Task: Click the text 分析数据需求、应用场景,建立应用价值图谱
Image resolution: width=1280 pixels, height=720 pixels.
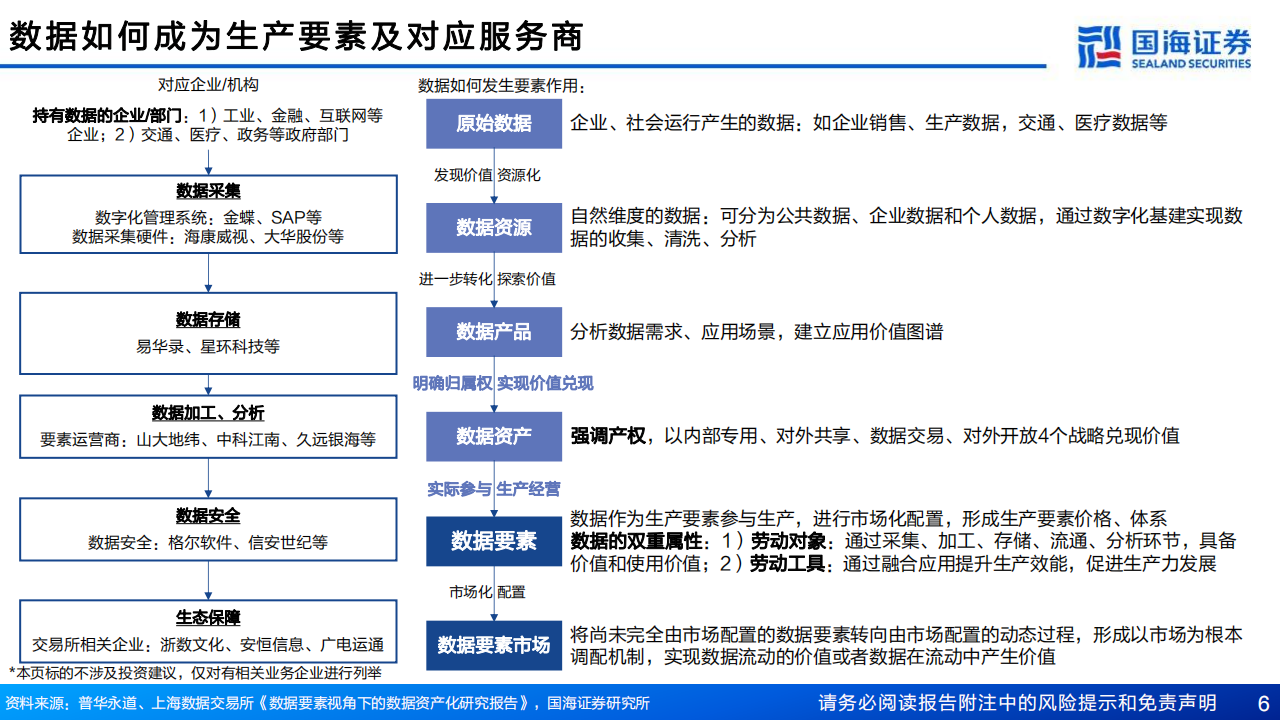Action: pos(756,332)
